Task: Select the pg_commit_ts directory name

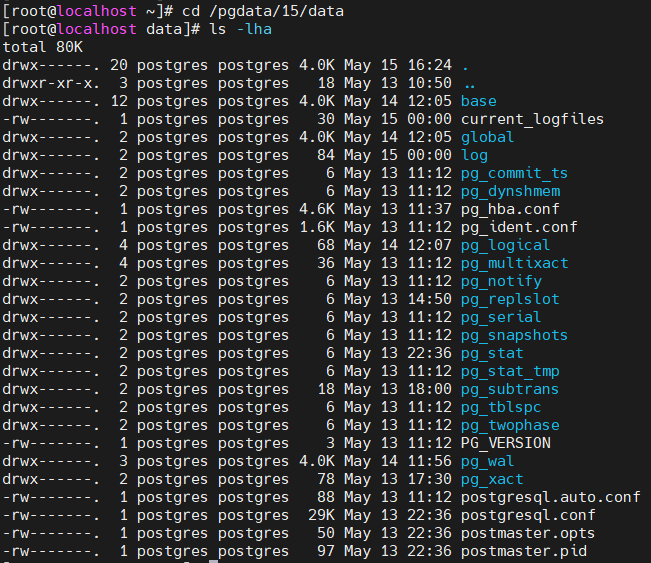Action: 514,173
